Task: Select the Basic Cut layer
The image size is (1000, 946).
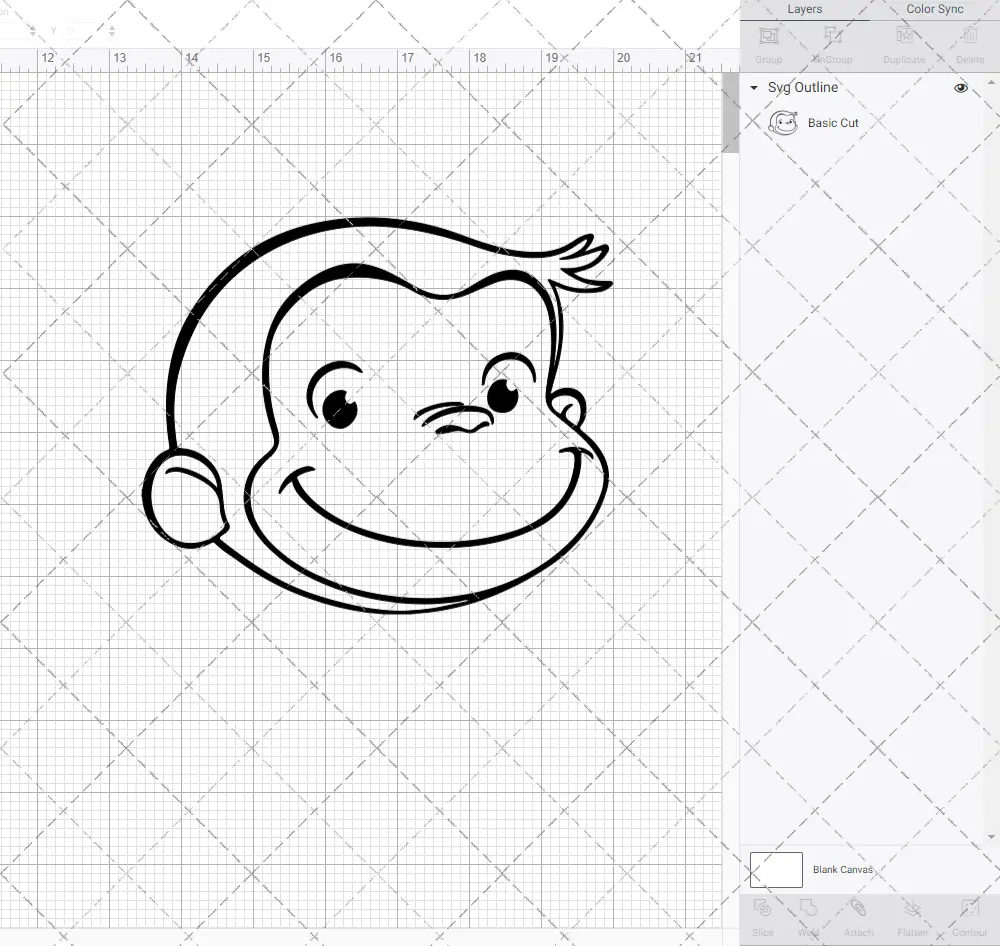Action: pyautogui.click(x=833, y=123)
